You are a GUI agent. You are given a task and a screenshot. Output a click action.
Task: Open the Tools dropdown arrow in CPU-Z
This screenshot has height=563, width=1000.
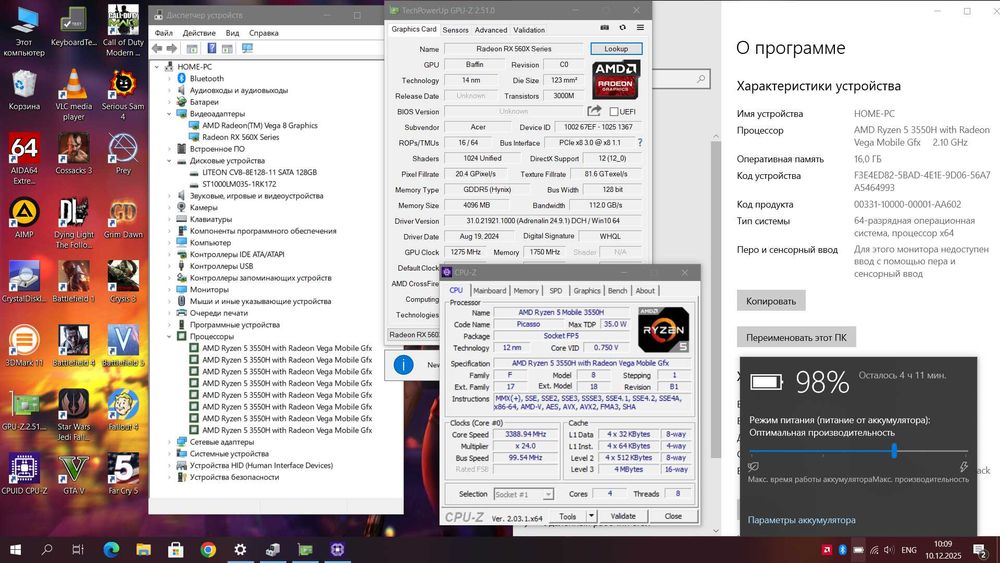coord(591,516)
